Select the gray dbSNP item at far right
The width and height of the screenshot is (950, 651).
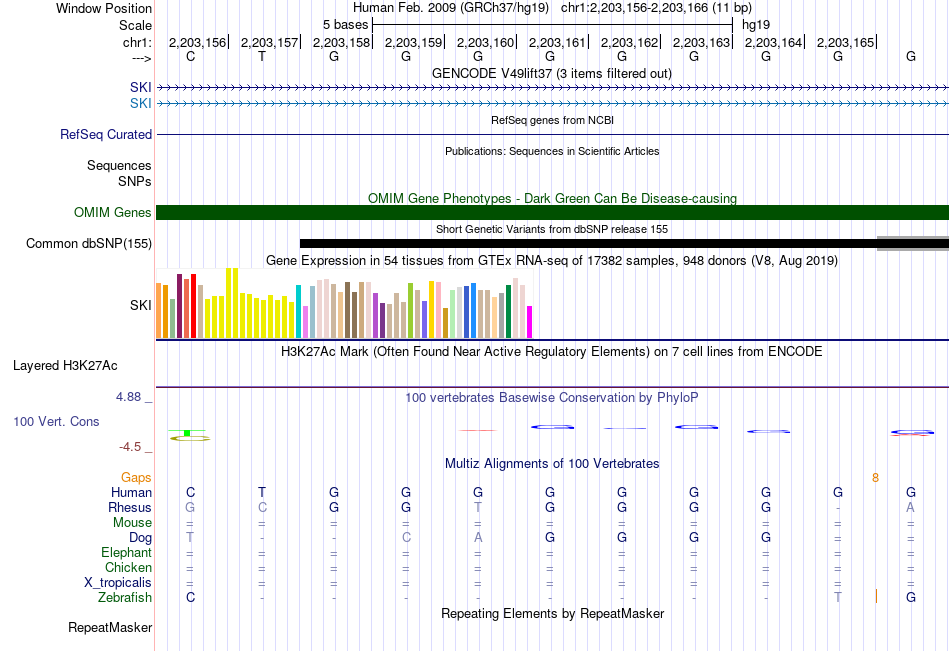(x=912, y=243)
